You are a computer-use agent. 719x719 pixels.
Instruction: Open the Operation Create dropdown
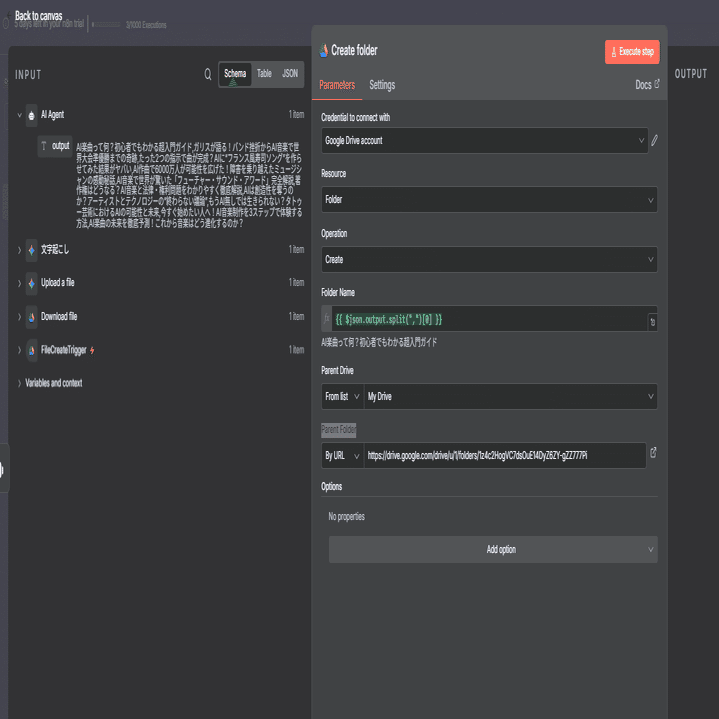click(489, 260)
